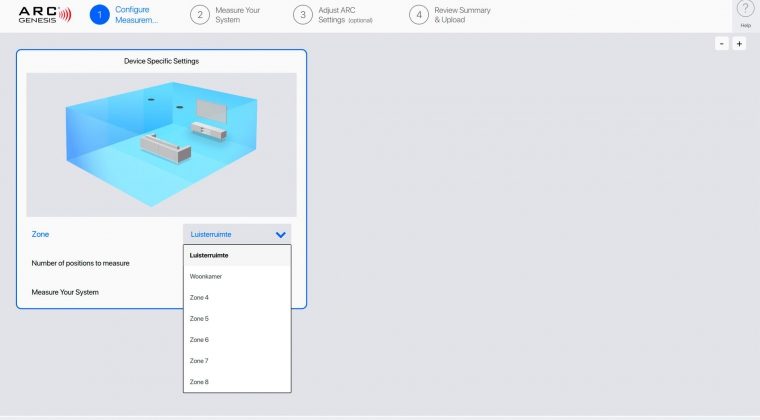Go to Measure Your System step
This screenshot has width=760, height=420.
(x=237, y=14)
